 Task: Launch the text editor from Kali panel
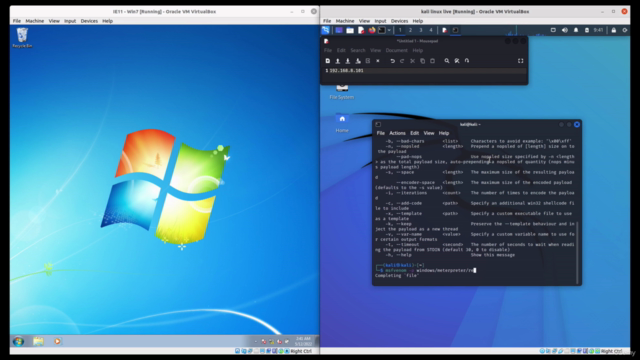point(361,30)
